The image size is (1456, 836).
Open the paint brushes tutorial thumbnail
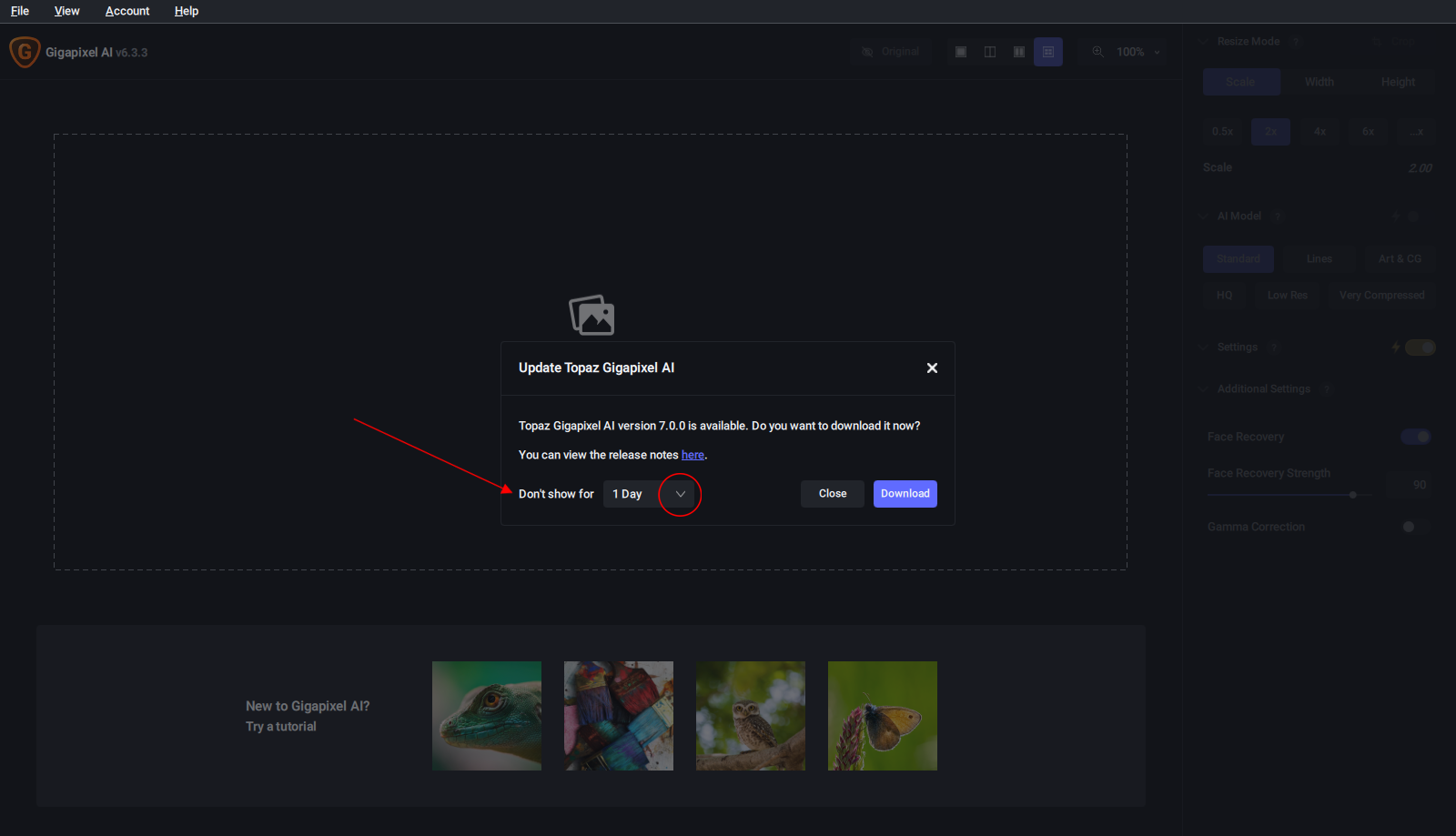click(619, 716)
